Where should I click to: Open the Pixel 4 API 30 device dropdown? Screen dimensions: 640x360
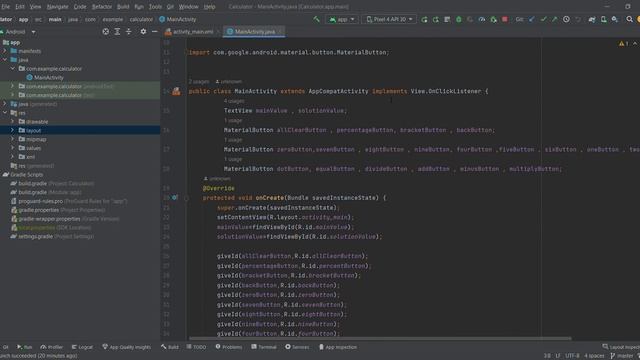[389, 19]
